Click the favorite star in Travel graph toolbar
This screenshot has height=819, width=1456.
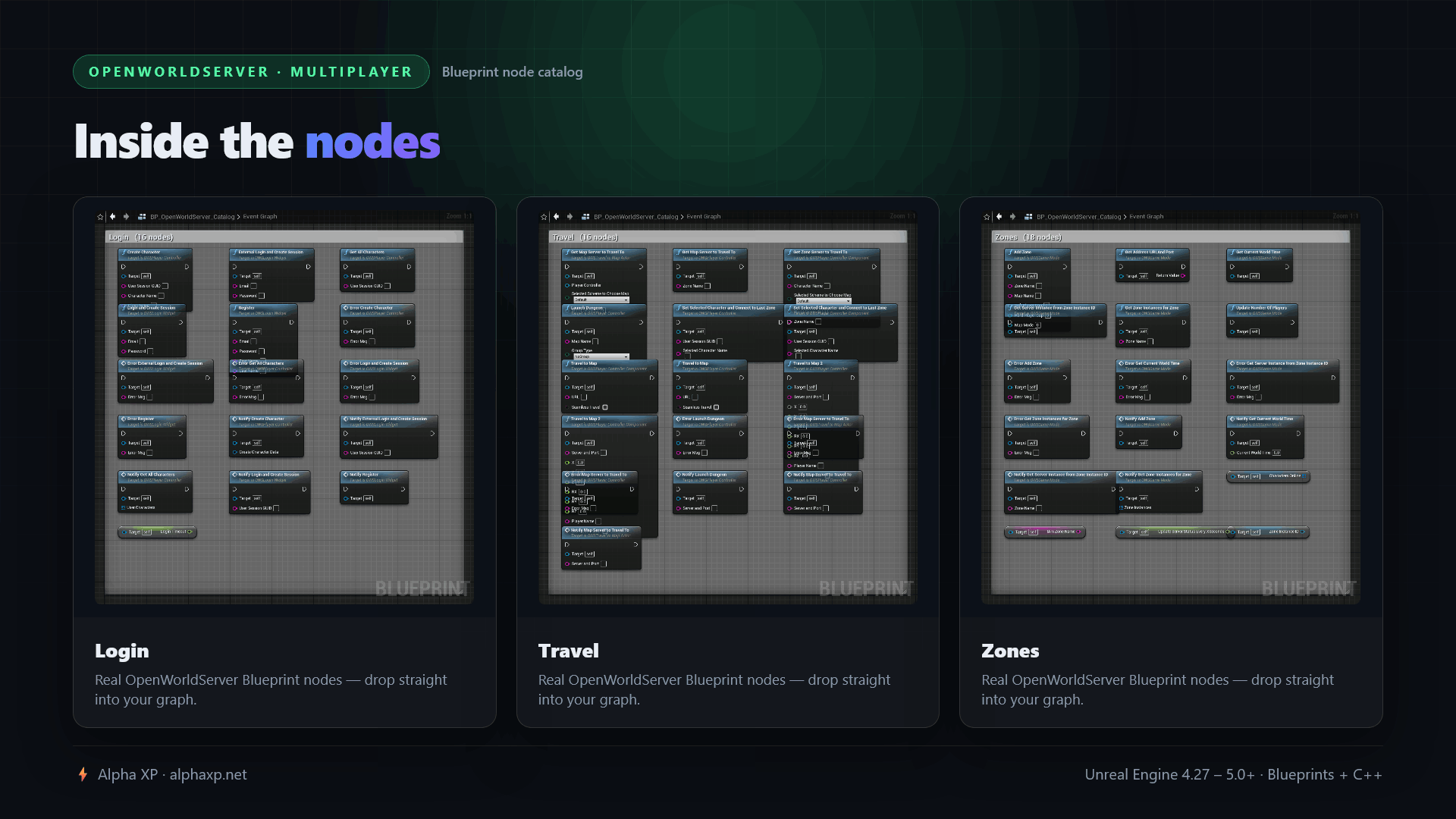(544, 217)
